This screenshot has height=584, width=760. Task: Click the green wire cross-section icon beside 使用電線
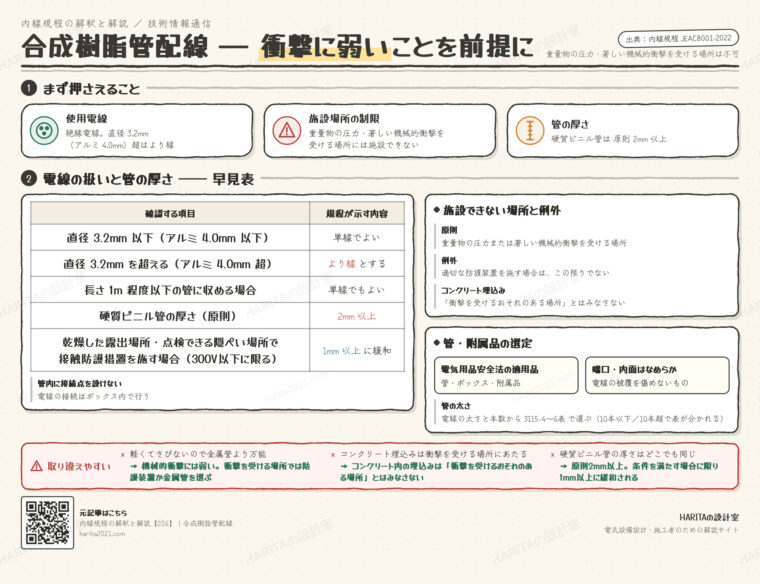pos(44,130)
